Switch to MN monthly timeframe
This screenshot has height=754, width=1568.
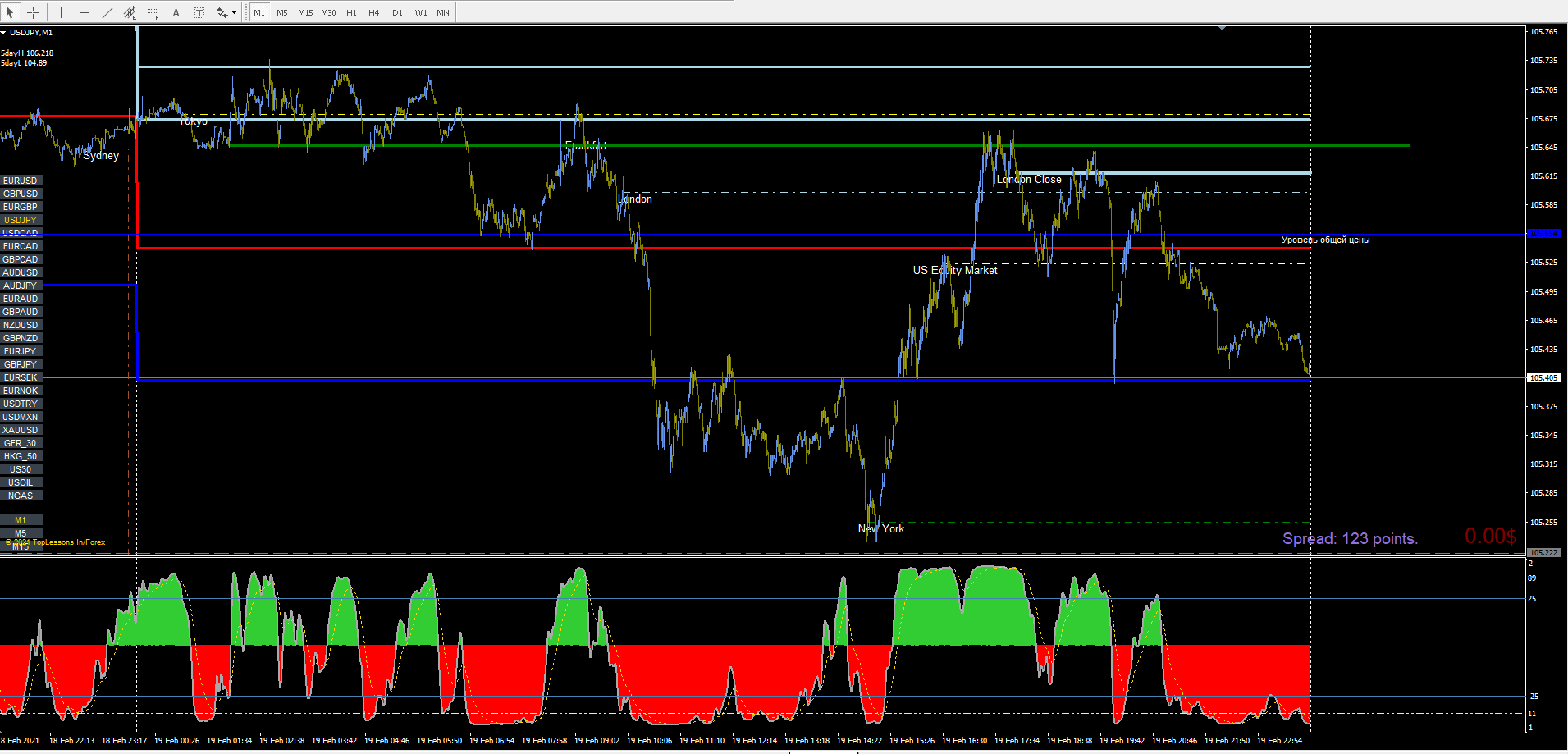443,12
